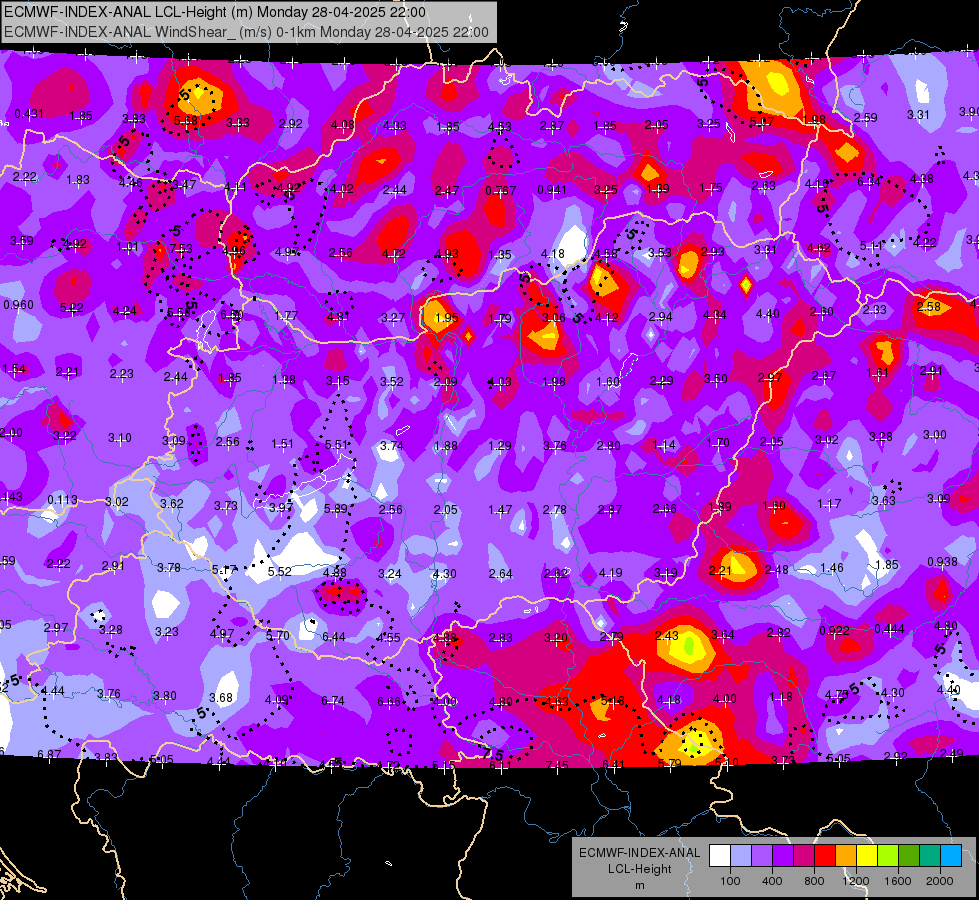This screenshot has width=979, height=900.
Task: Click the wind shear value 0.444
Action: [889, 629]
